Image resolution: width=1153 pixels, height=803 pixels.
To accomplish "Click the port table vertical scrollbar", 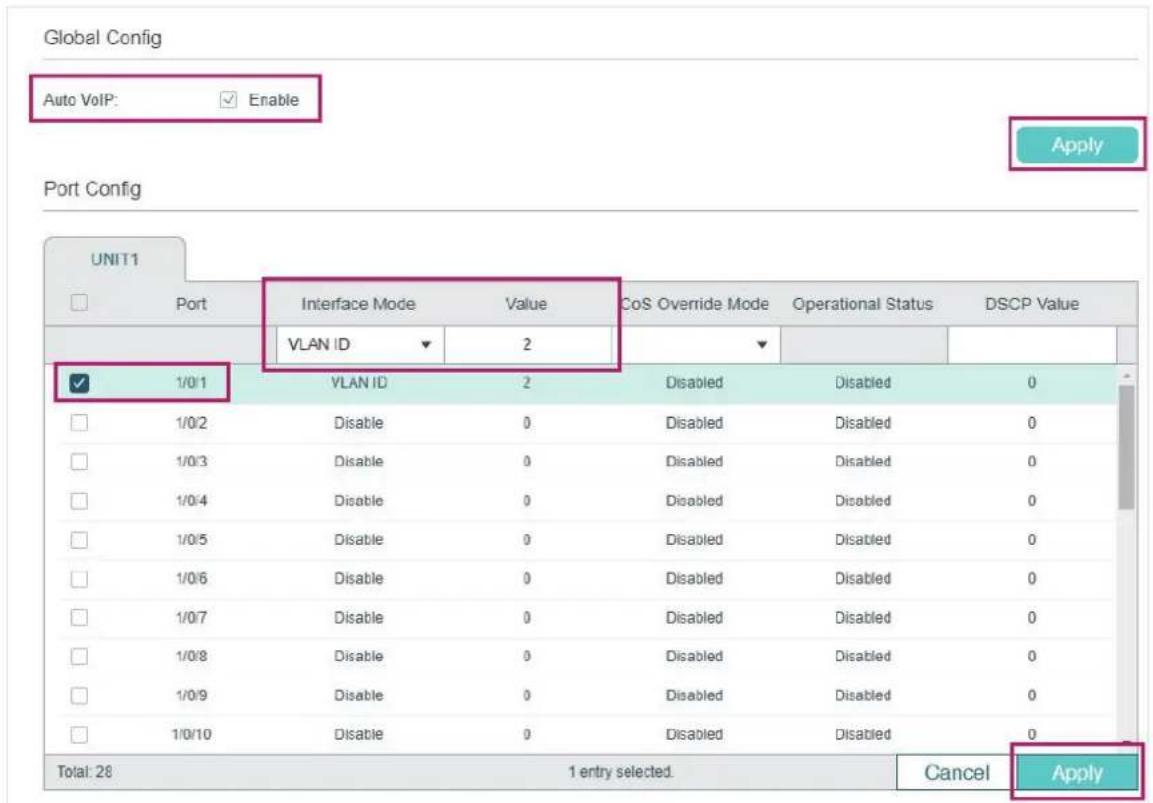I will click(1125, 447).
